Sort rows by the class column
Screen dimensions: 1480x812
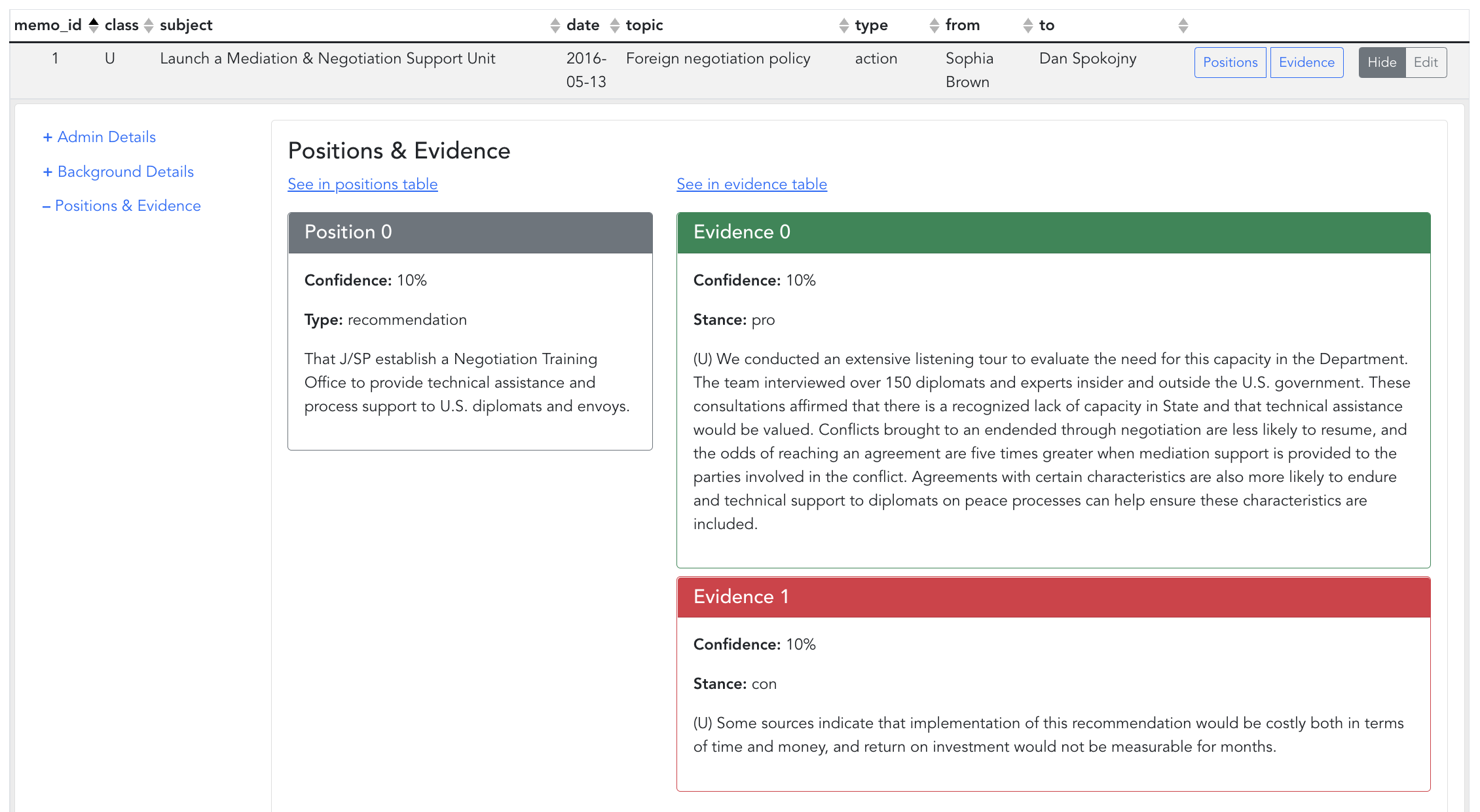151,25
